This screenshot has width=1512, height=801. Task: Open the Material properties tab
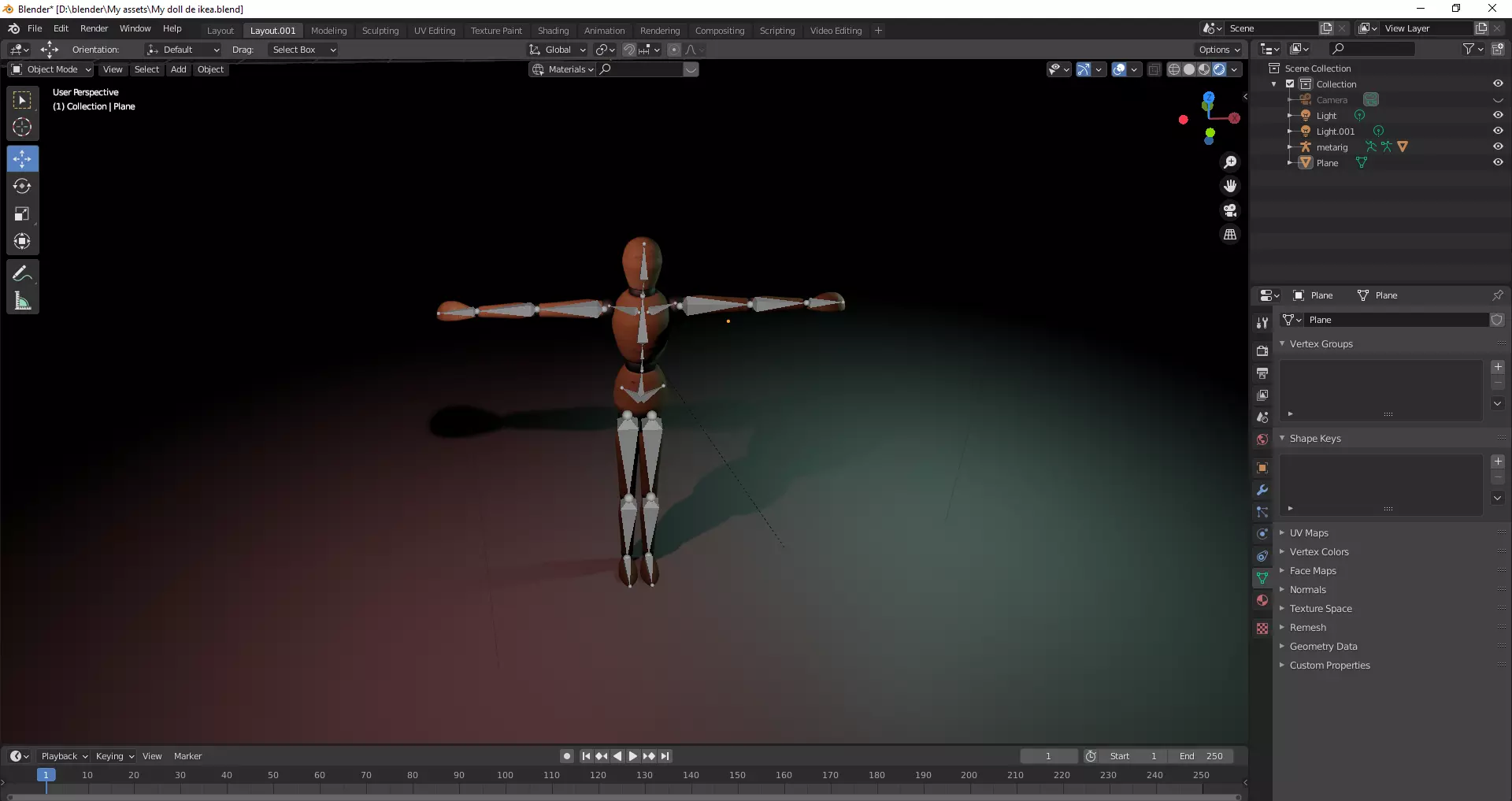point(1262,600)
